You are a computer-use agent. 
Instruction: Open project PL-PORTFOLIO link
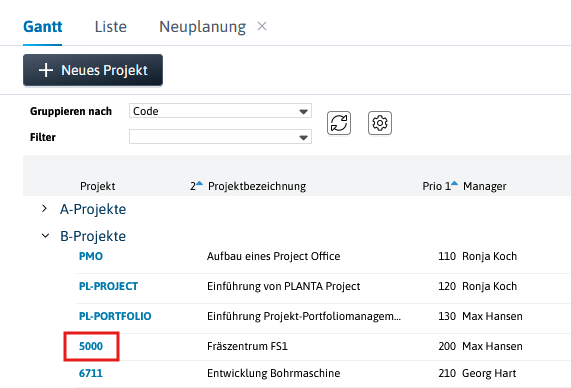115,316
